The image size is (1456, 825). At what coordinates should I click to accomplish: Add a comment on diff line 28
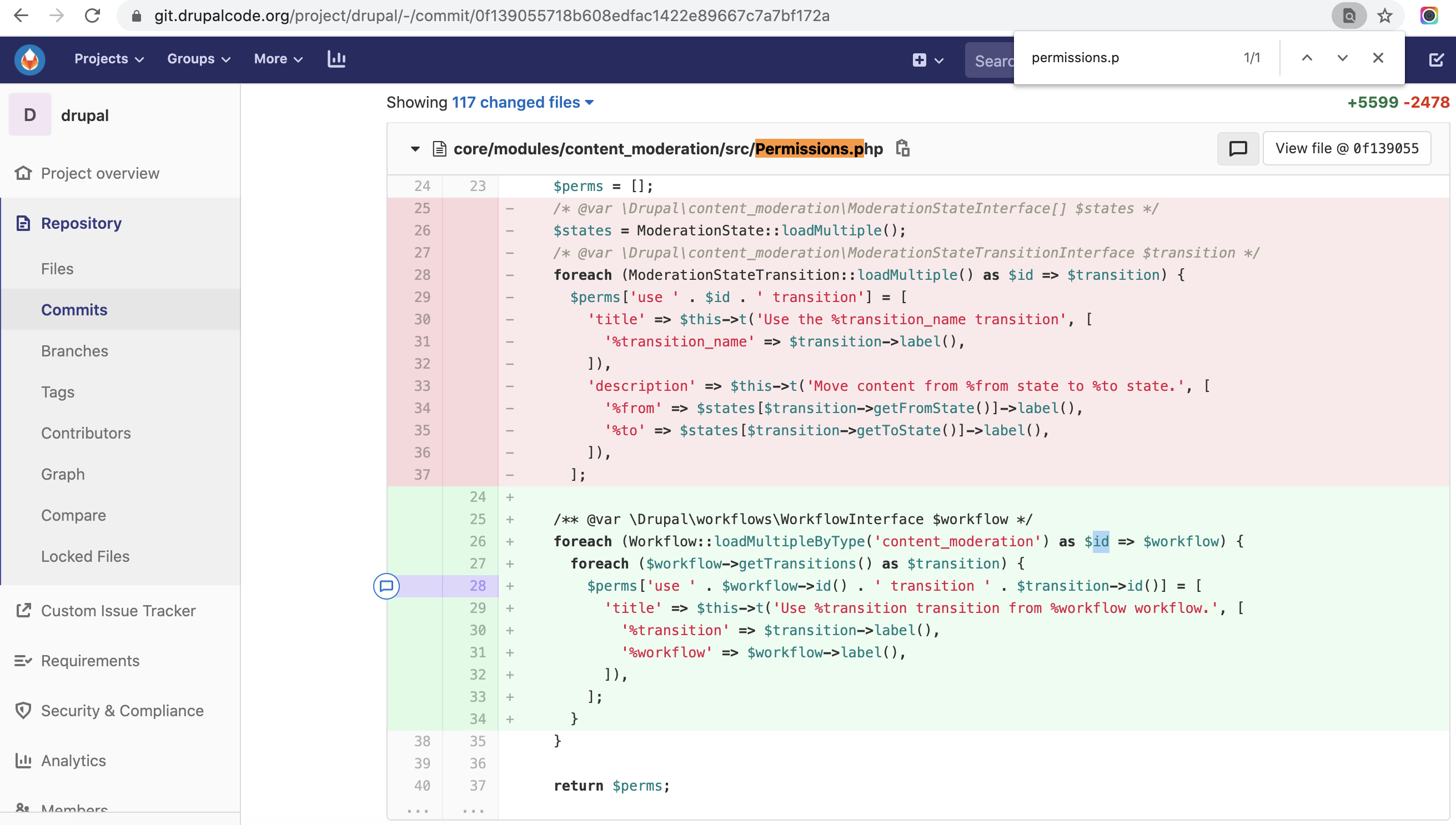(x=387, y=587)
